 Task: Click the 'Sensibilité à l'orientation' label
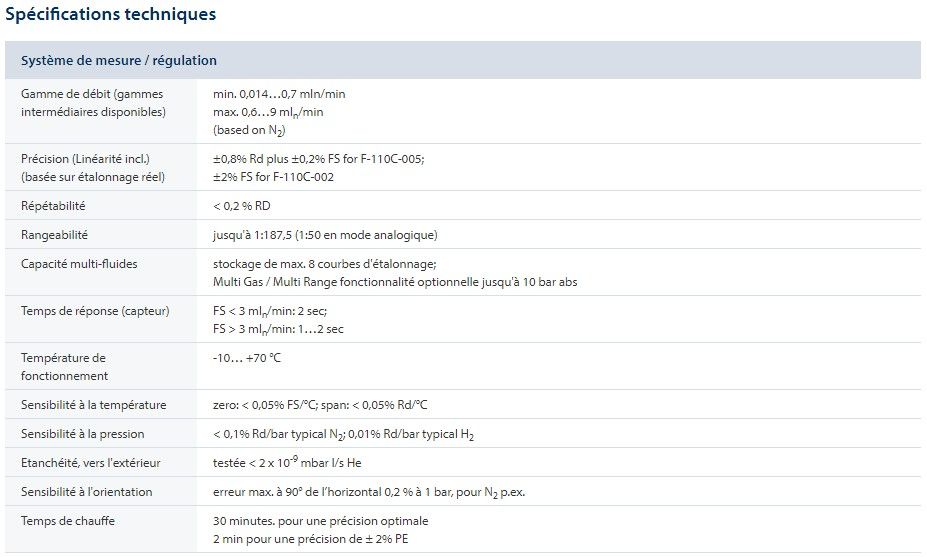pos(87,492)
